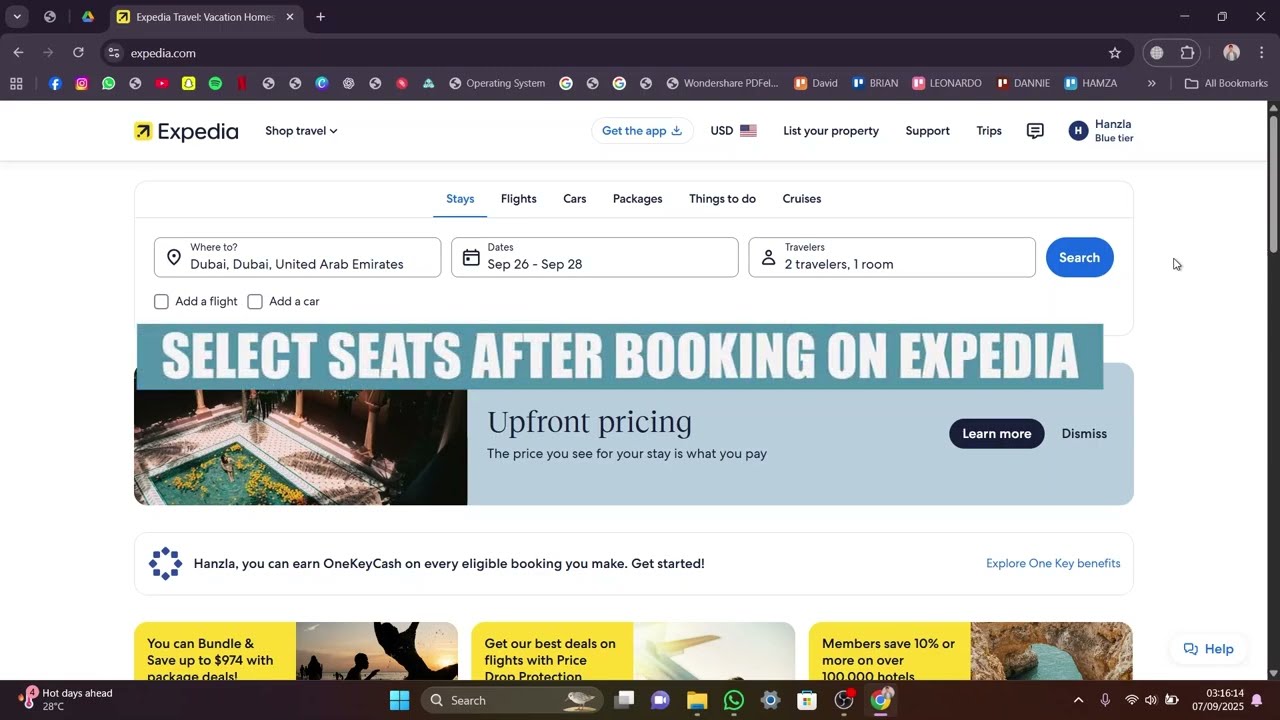Click the Chrome profile avatar

(x=1231, y=53)
